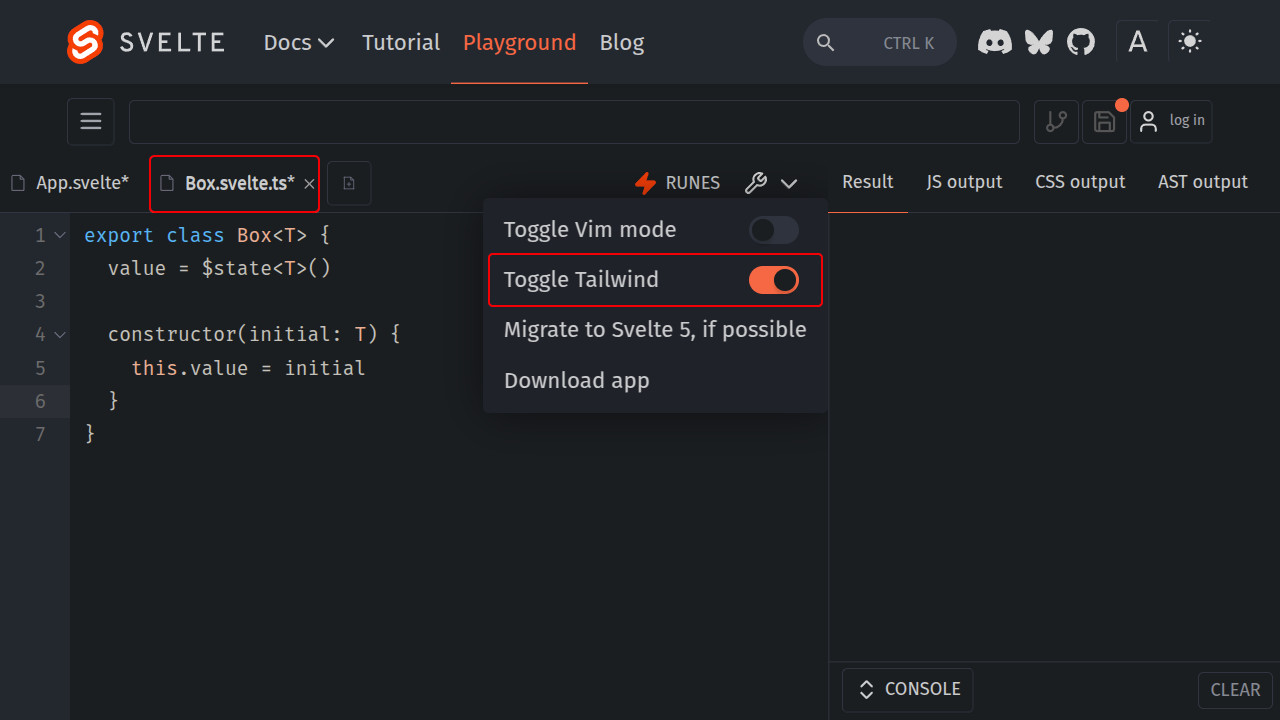This screenshot has width=1280, height=720.
Task: Click the save floppy disk icon
Action: click(1104, 122)
